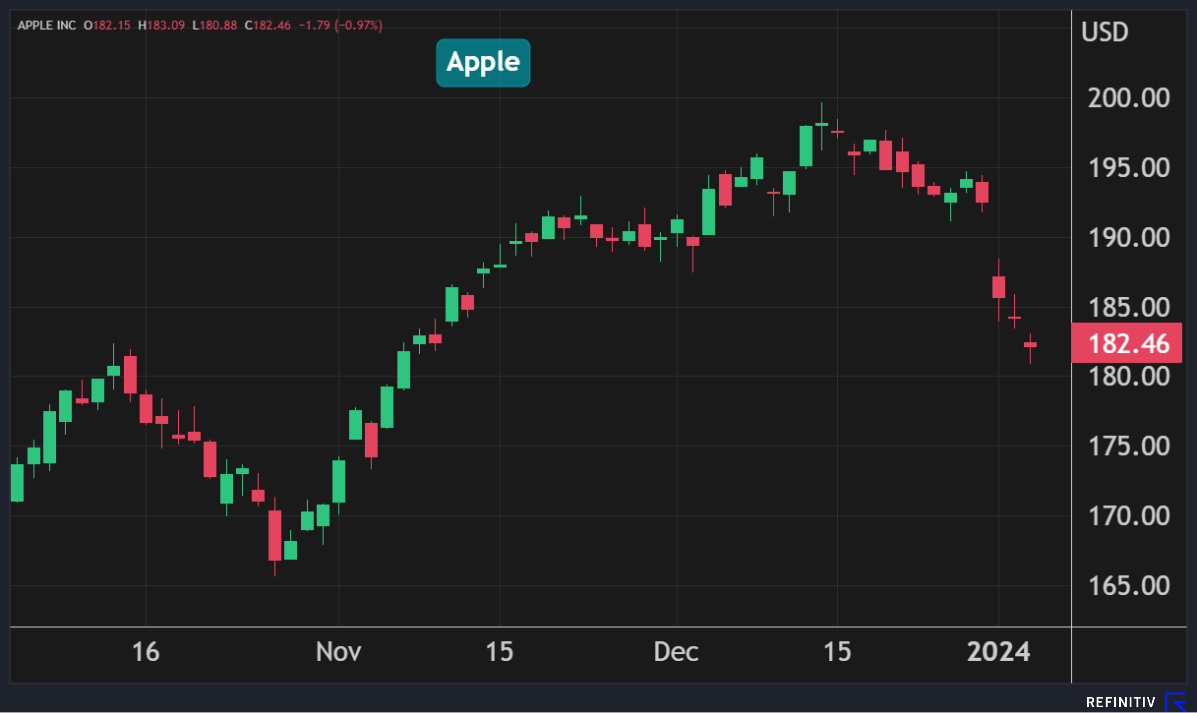Click the Refinitiv logo icon
This screenshot has width=1197, height=713.
point(1177,702)
